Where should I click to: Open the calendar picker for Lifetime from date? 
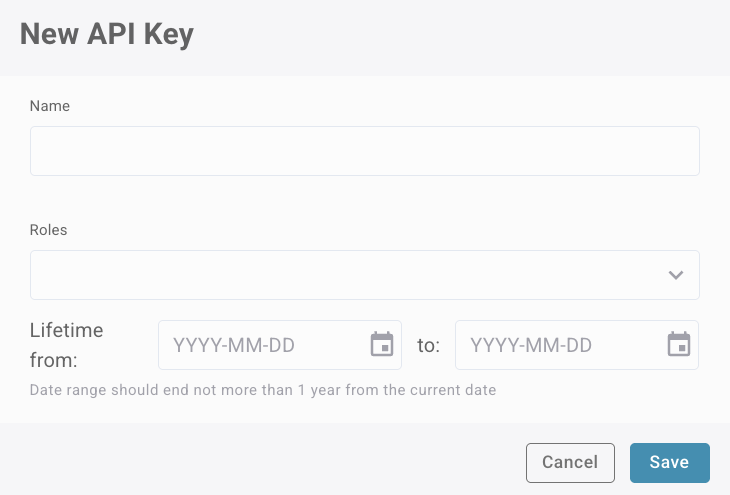(382, 345)
